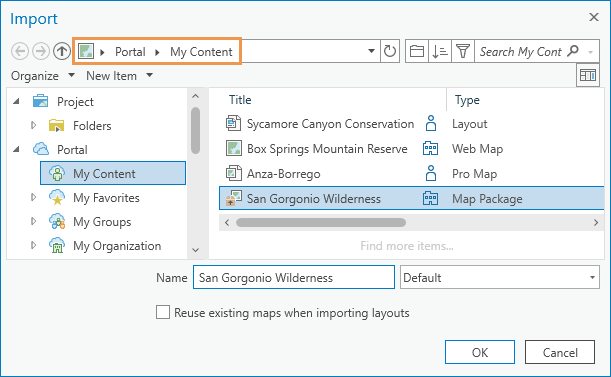Sort by the Type column header
611x377 pixels.
[467, 100]
